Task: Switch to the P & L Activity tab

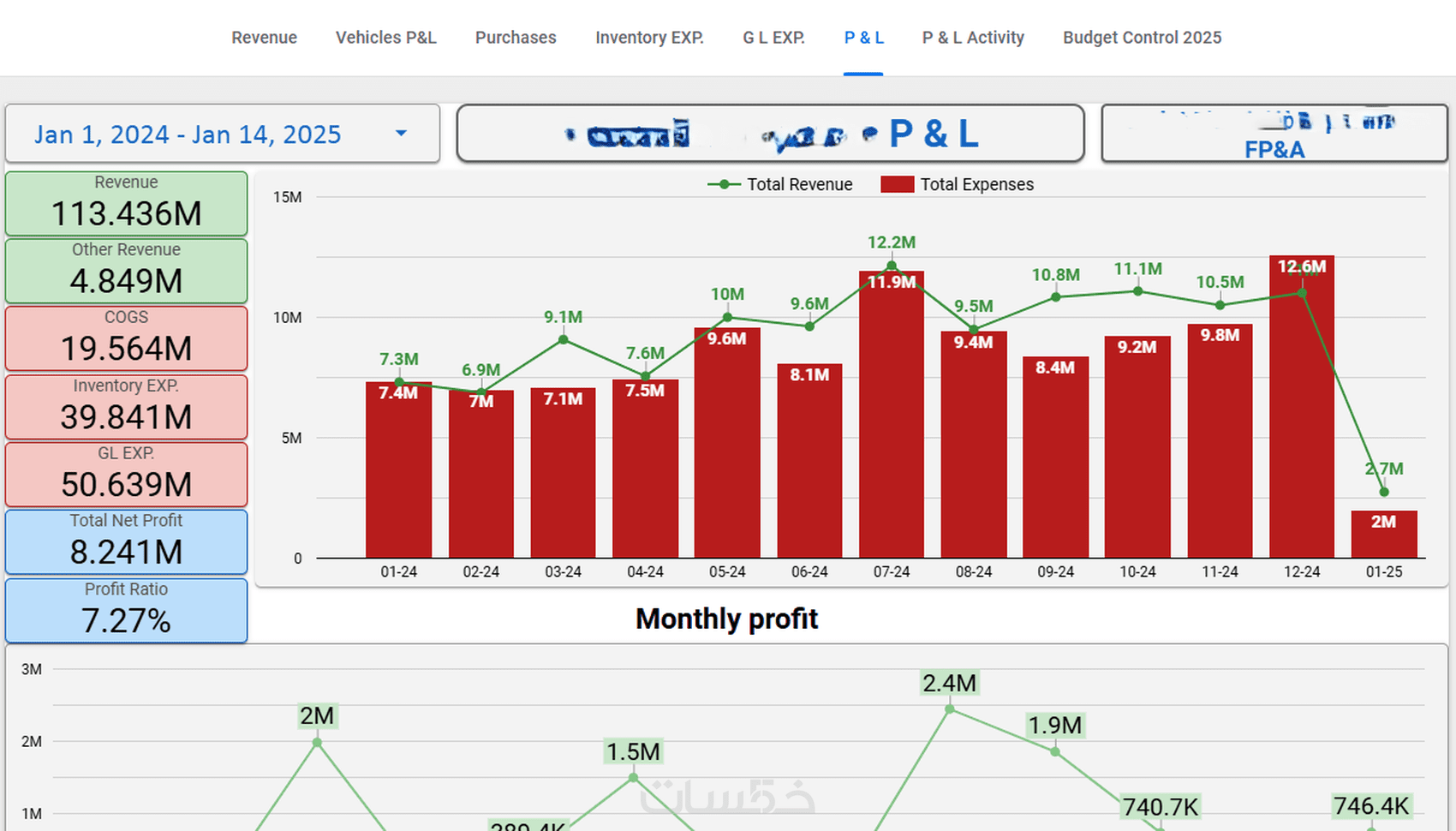Action: [x=973, y=38]
